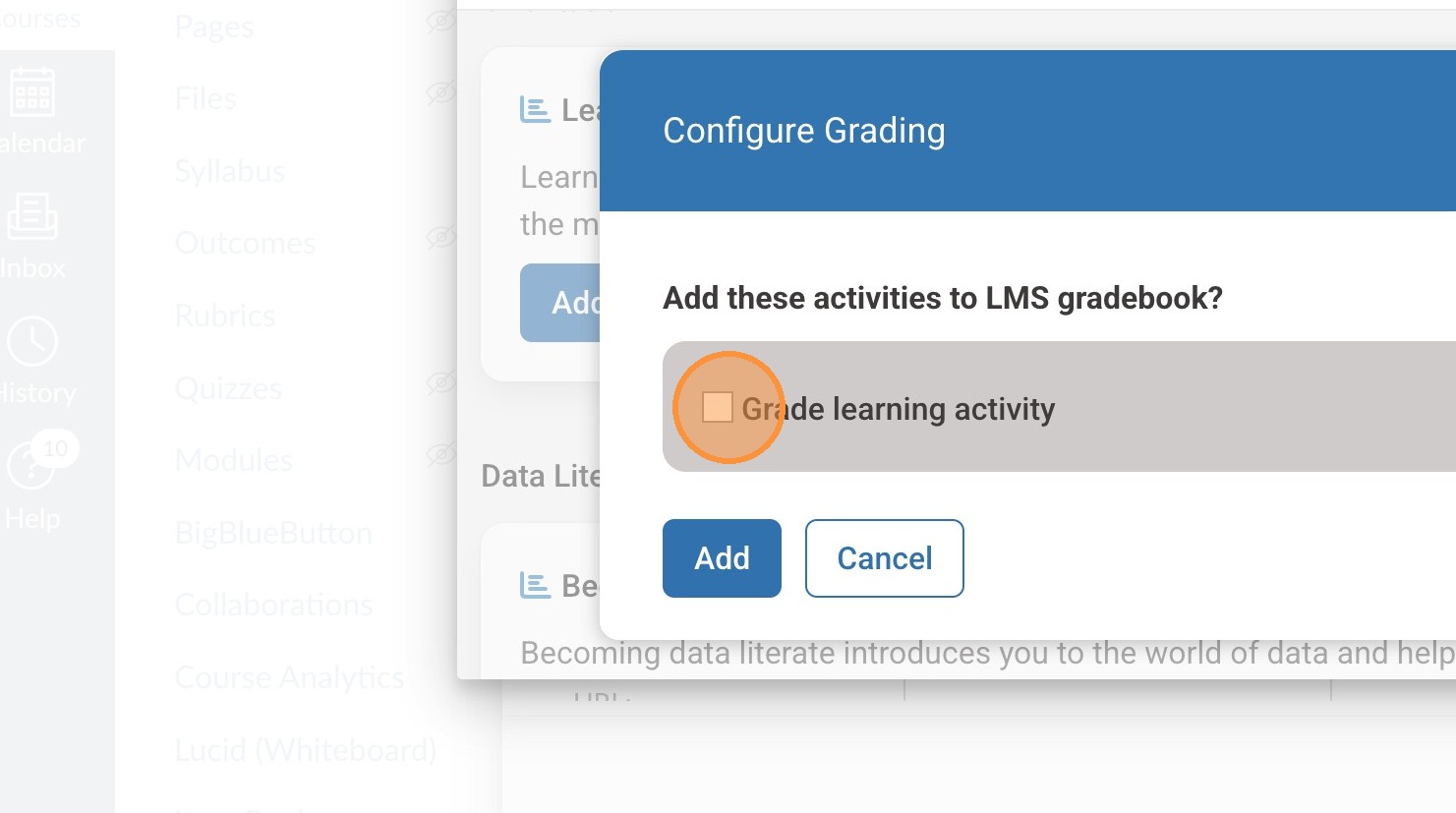Navigate to Collaborations
Screen dimensions: 1456x813
[273, 605]
